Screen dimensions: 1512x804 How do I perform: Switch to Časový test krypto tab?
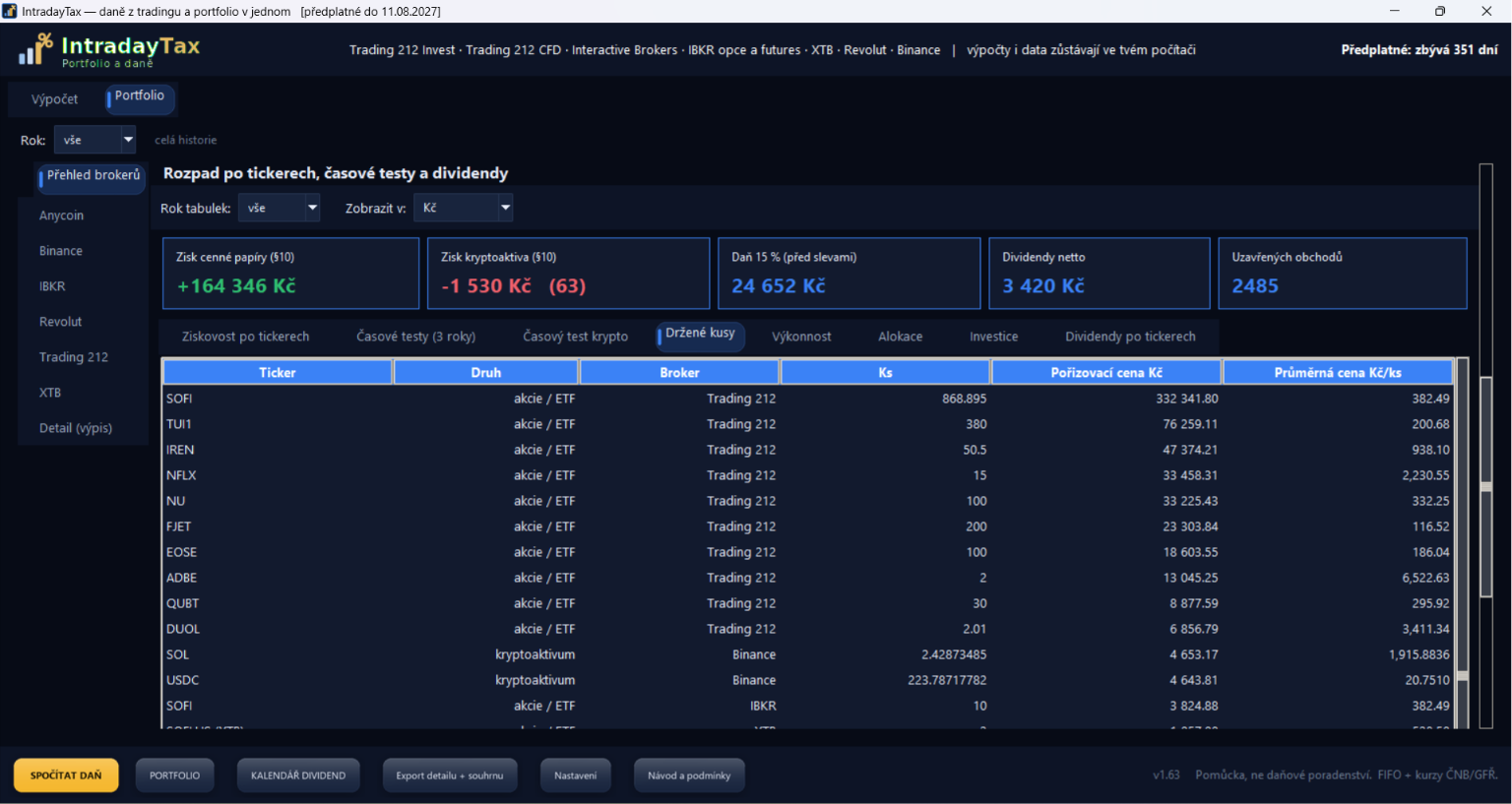pyautogui.click(x=575, y=337)
